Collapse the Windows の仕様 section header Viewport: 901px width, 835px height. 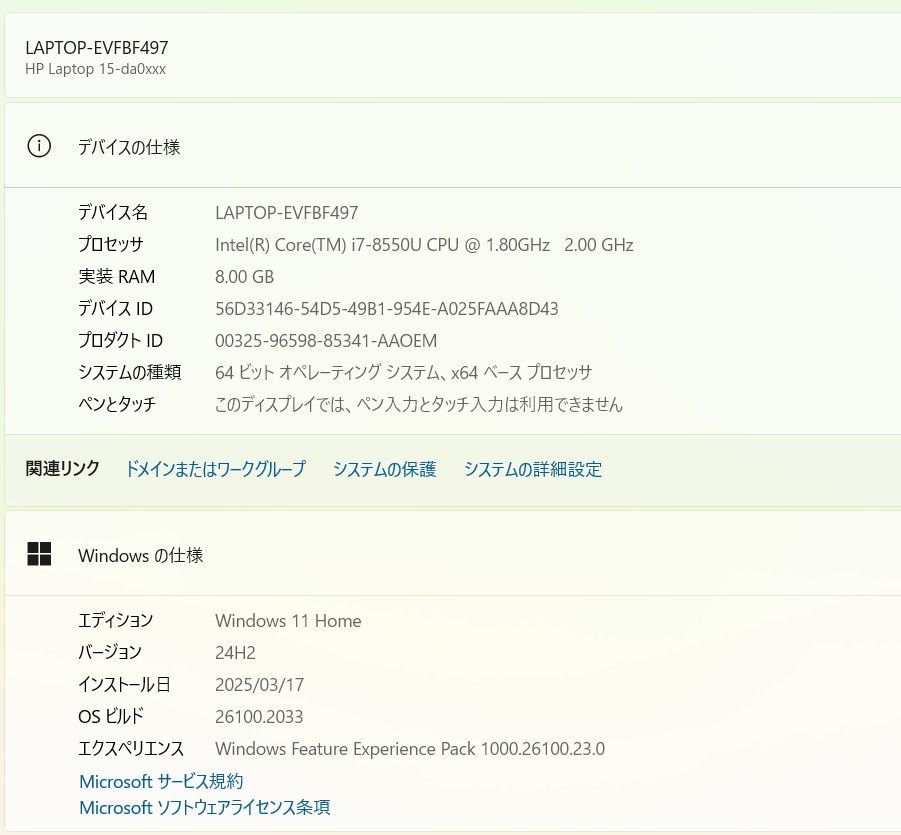tap(453, 554)
